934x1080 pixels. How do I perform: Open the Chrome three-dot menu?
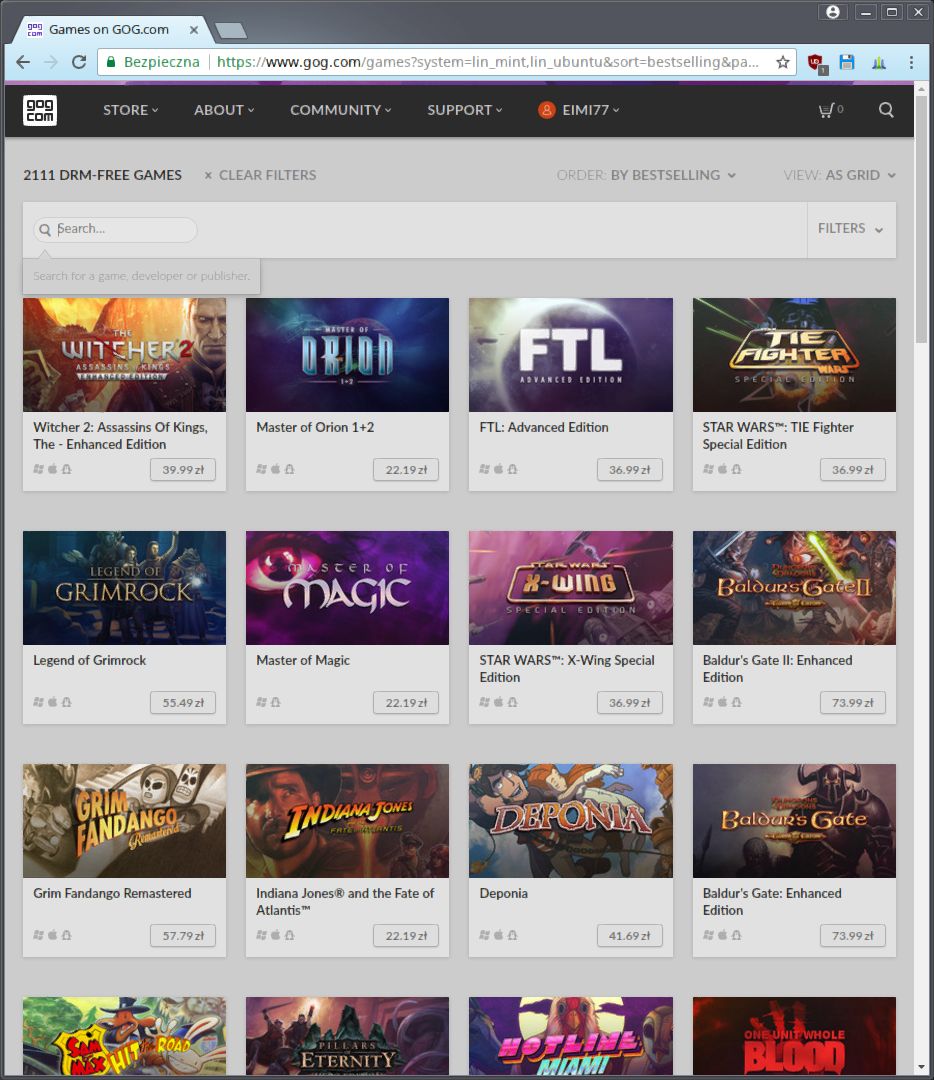[x=911, y=63]
